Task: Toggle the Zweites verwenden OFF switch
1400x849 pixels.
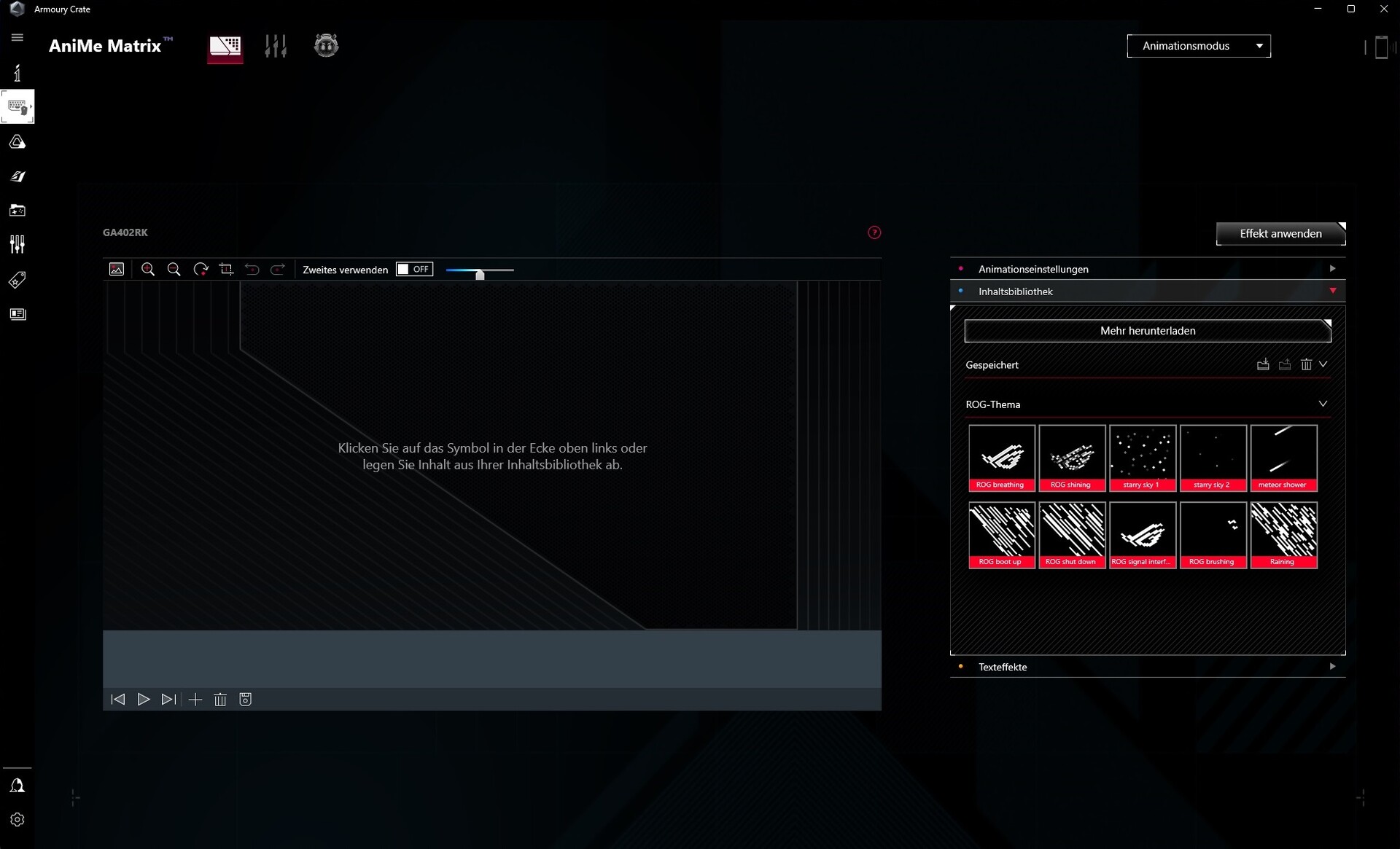Action: click(414, 269)
